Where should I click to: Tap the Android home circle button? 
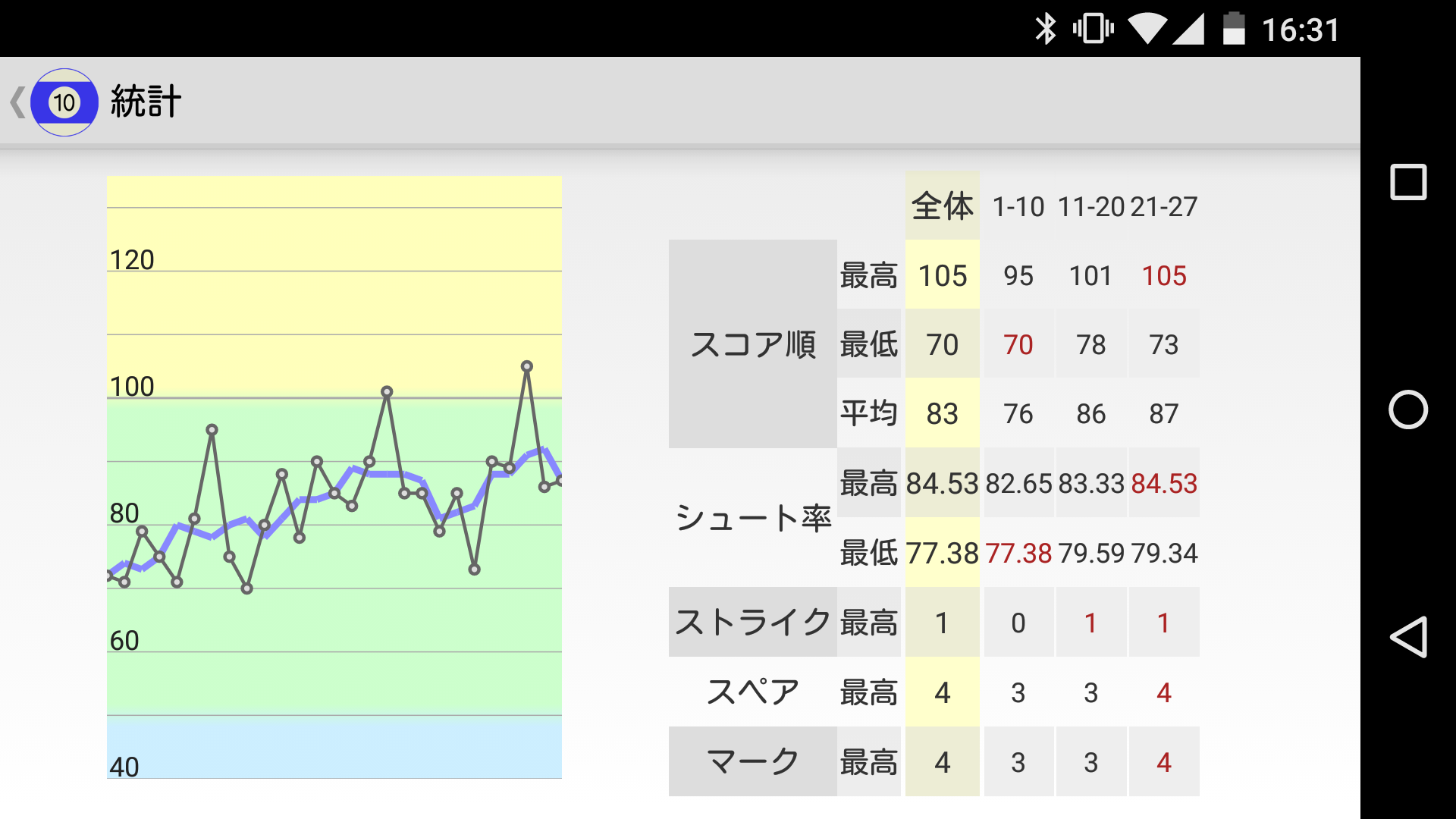[x=1408, y=409]
